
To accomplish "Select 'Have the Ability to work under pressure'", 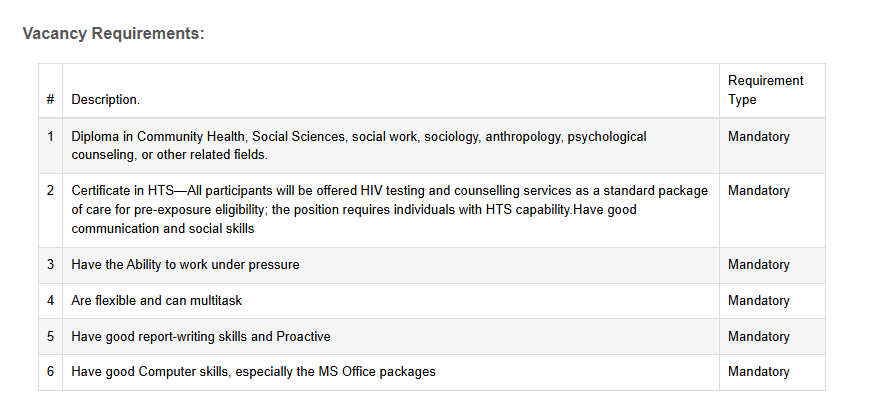I will coord(185,264).
